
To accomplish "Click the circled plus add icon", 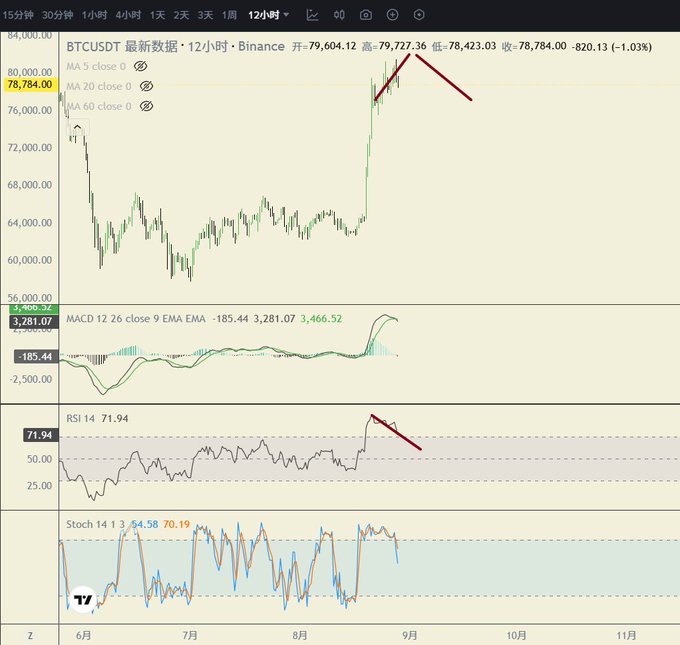I will [392, 15].
